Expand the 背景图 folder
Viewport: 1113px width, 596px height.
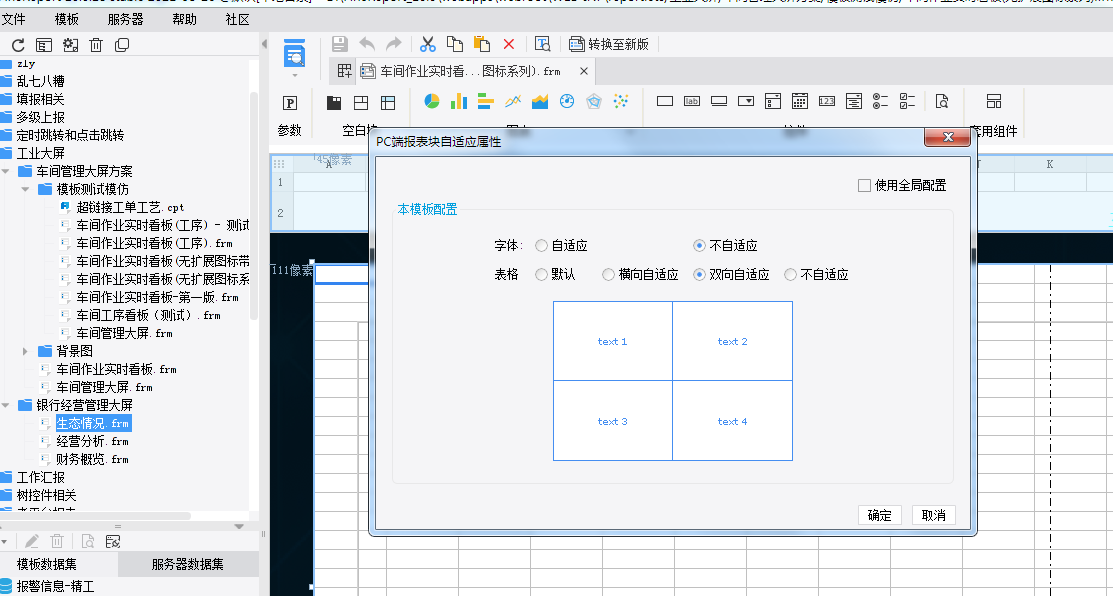tap(26, 351)
